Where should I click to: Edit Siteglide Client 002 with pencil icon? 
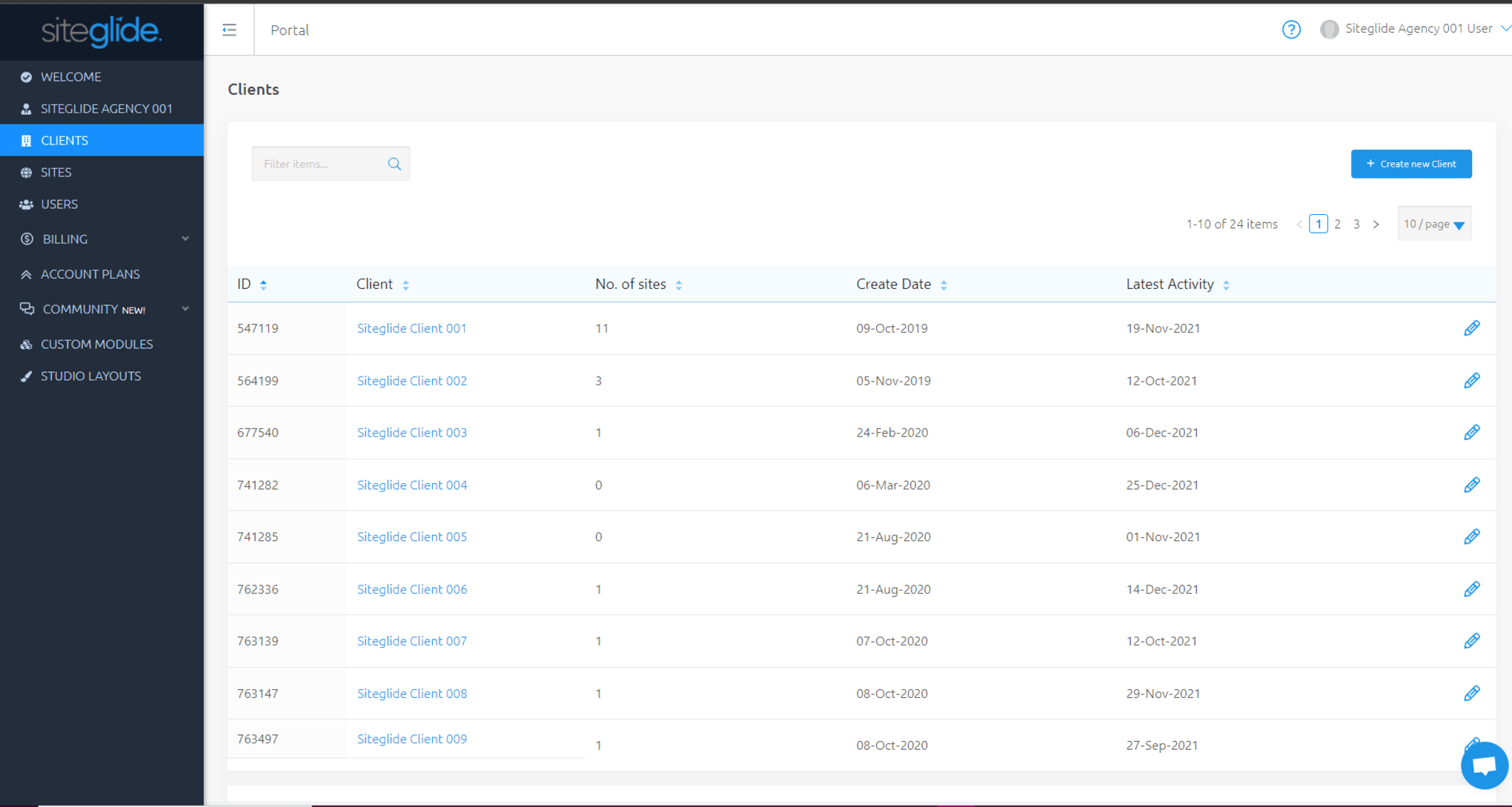pyautogui.click(x=1472, y=381)
